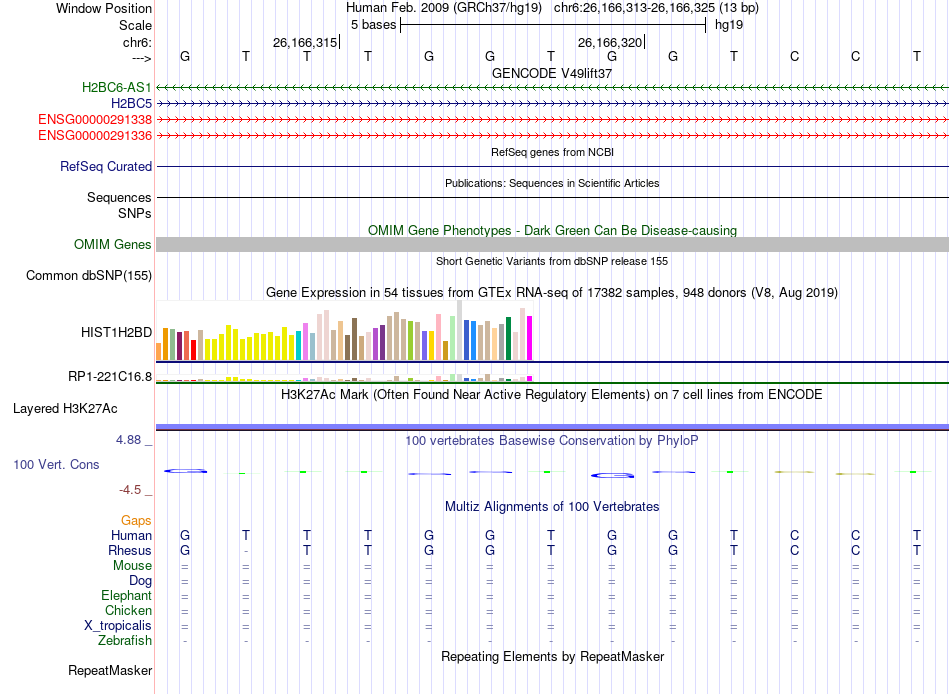This screenshot has width=950, height=694.
Task: Click the GENCODE V49lift37 track title
Action: point(552,73)
